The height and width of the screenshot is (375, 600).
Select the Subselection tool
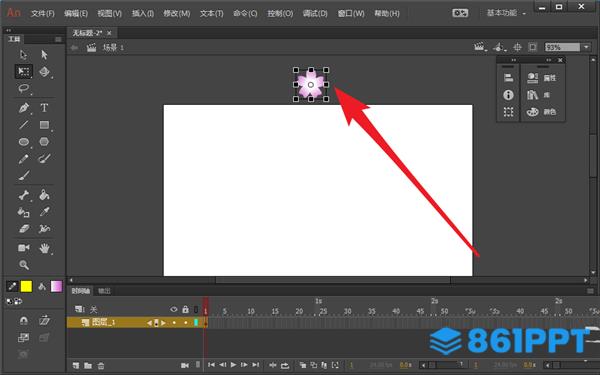point(44,55)
